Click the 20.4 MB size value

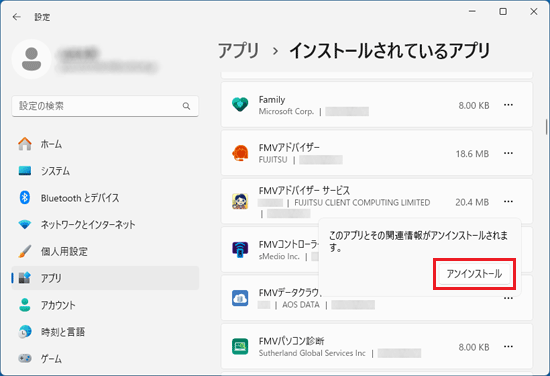click(472, 202)
